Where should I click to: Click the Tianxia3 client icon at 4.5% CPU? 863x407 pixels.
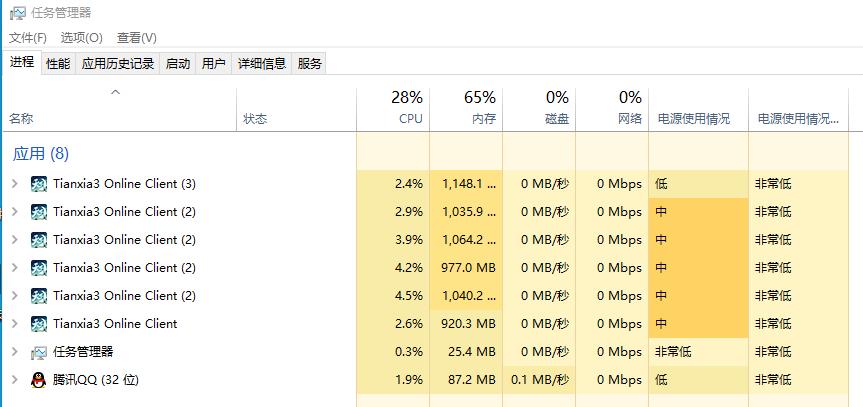click(x=39, y=296)
